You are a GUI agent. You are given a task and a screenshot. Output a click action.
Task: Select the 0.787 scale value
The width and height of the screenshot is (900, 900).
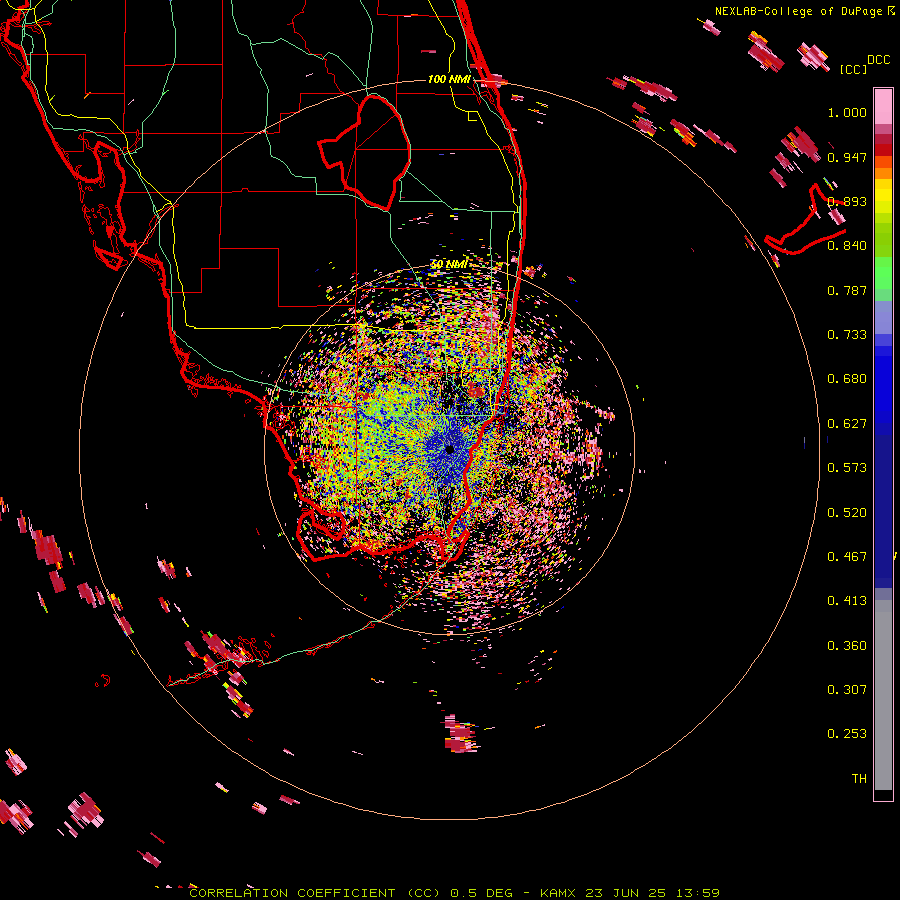tap(847, 290)
